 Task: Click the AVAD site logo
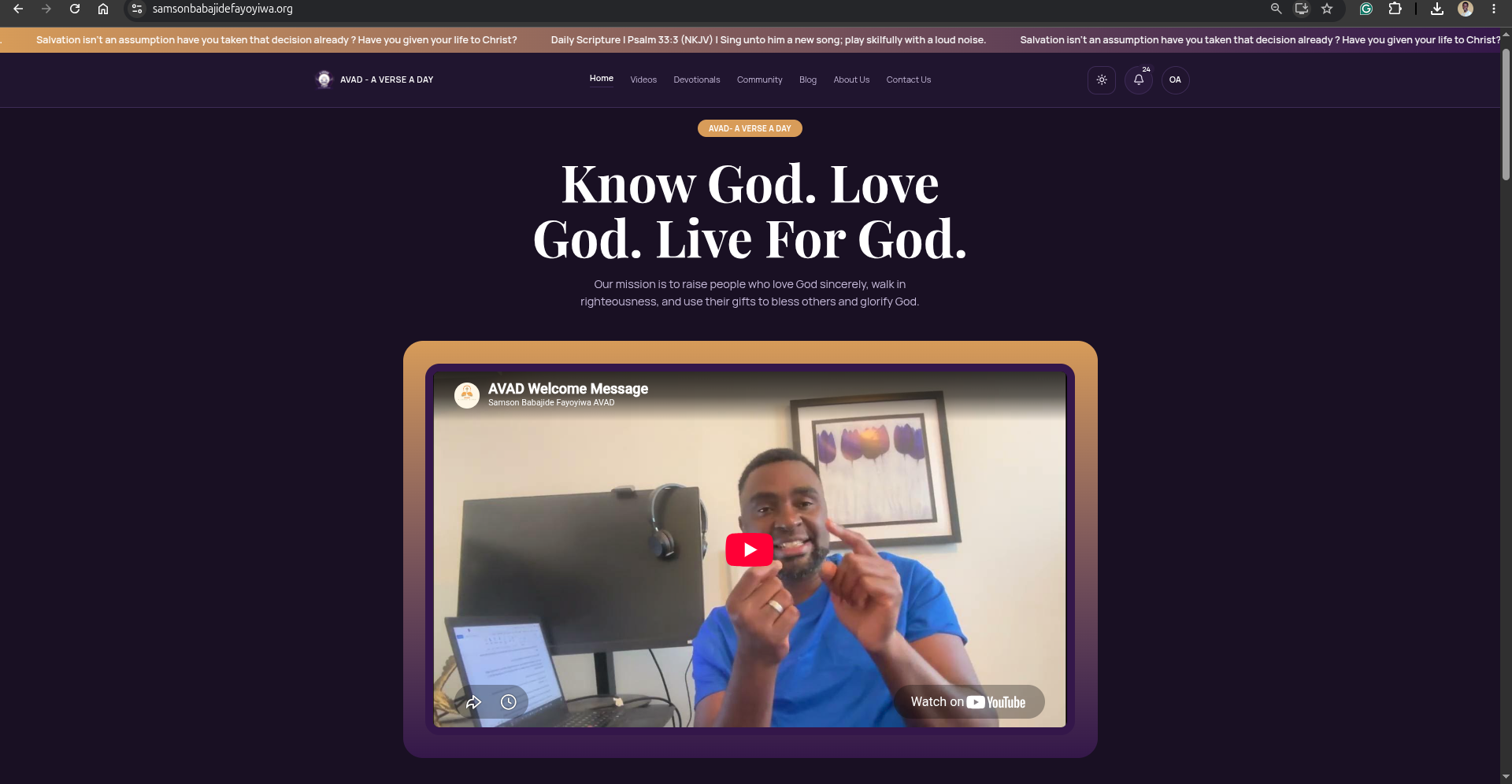click(324, 80)
